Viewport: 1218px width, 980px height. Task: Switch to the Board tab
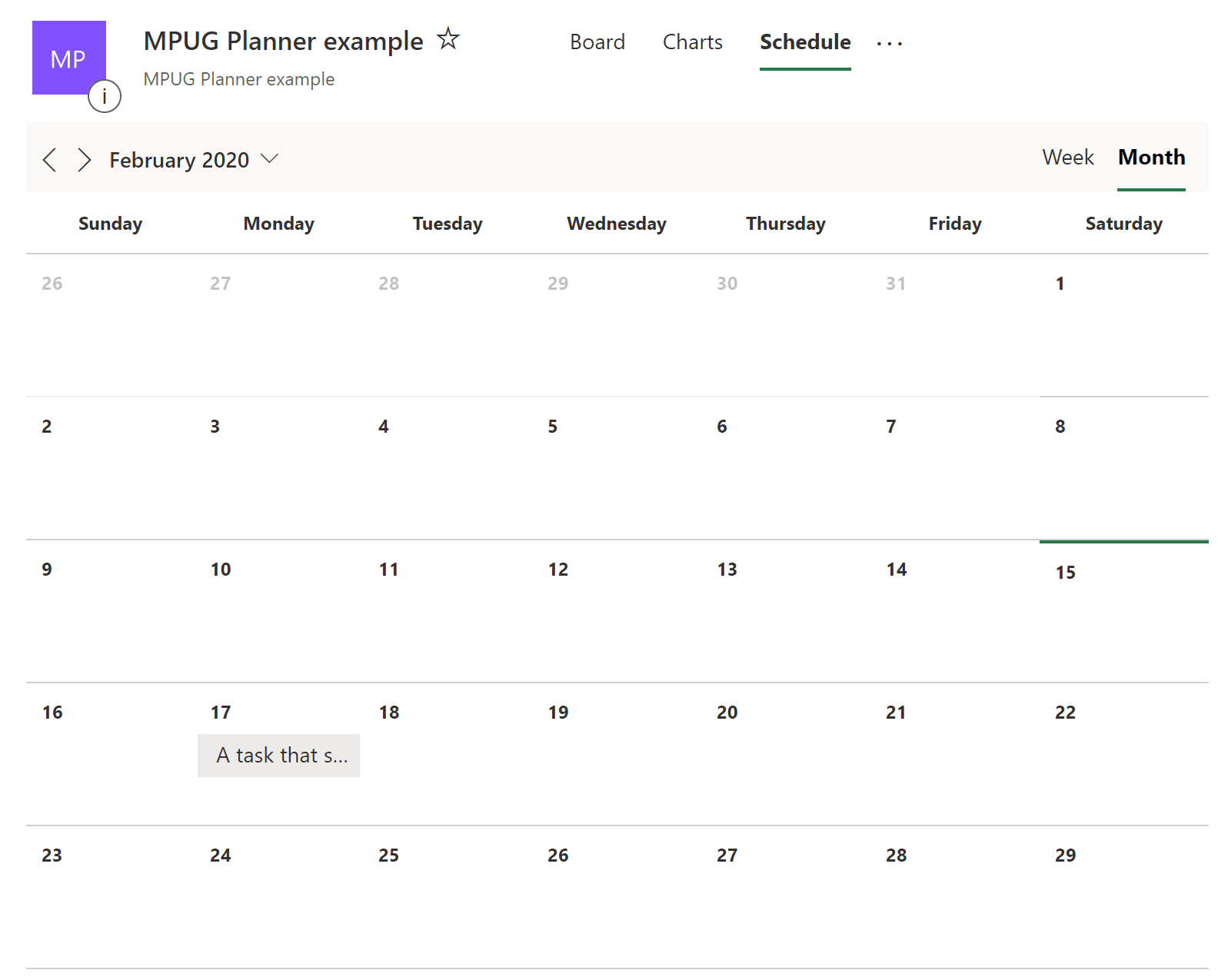point(597,42)
